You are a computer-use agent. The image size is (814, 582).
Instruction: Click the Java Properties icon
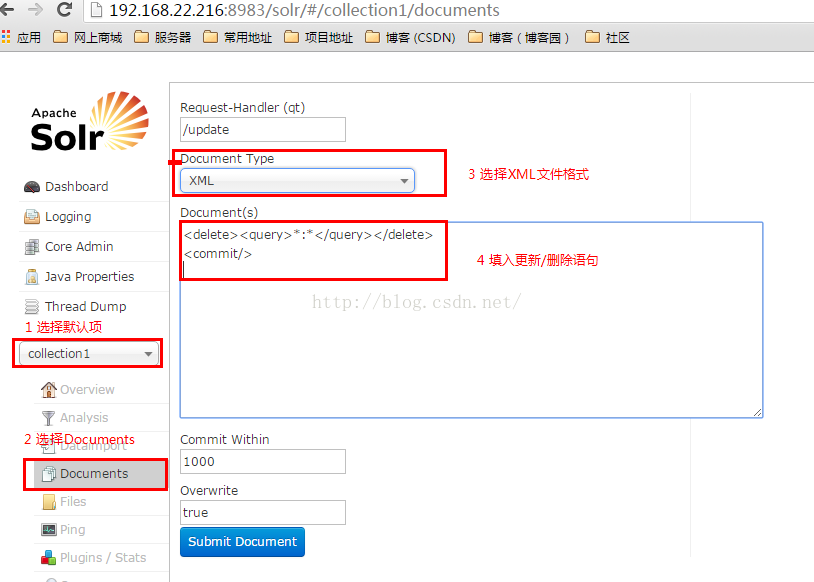32,277
